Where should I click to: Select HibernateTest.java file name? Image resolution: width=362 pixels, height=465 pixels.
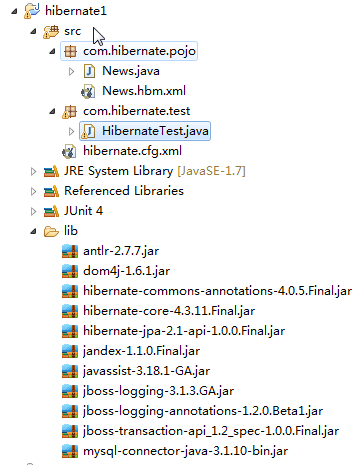click(155, 131)
